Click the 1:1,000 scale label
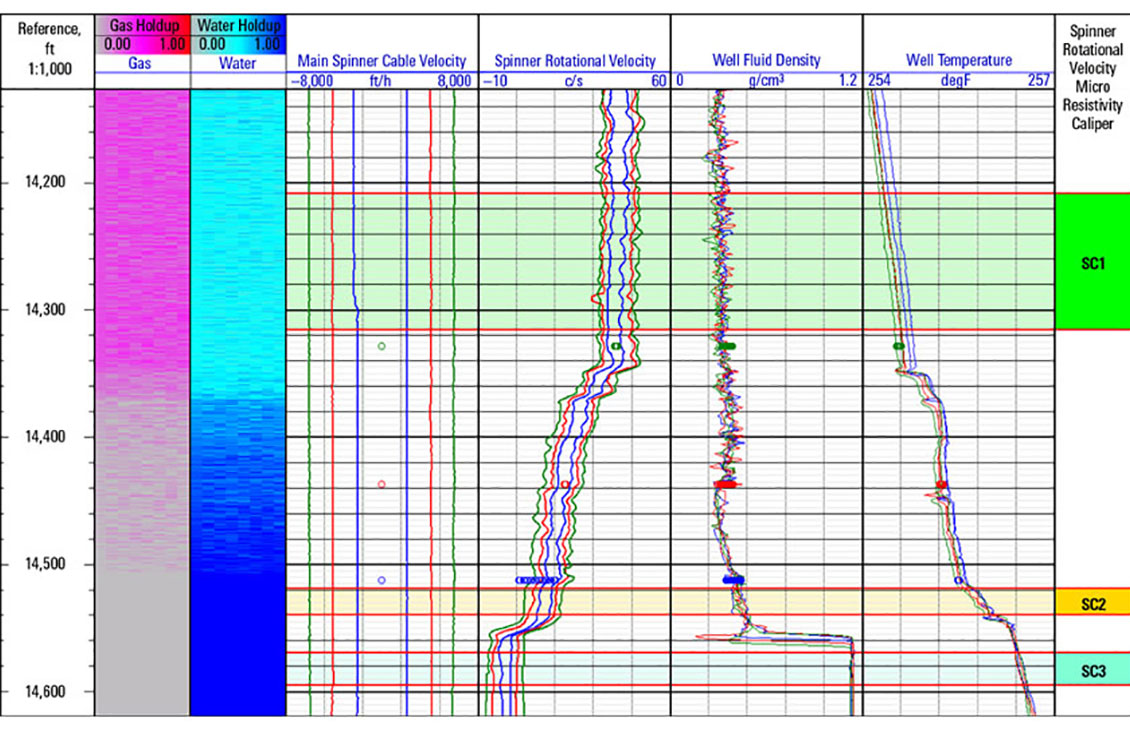Screen dimensions: 1130x730 point(49,69)
